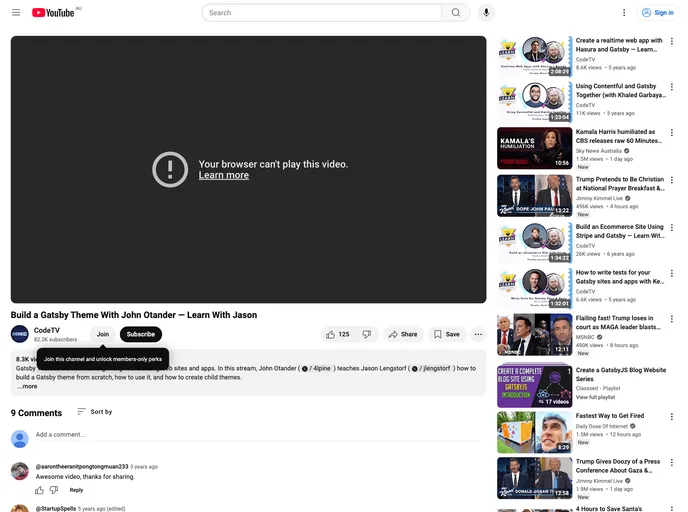Click View full playlist link
The image size is (688, 512).
coord(595,397)
